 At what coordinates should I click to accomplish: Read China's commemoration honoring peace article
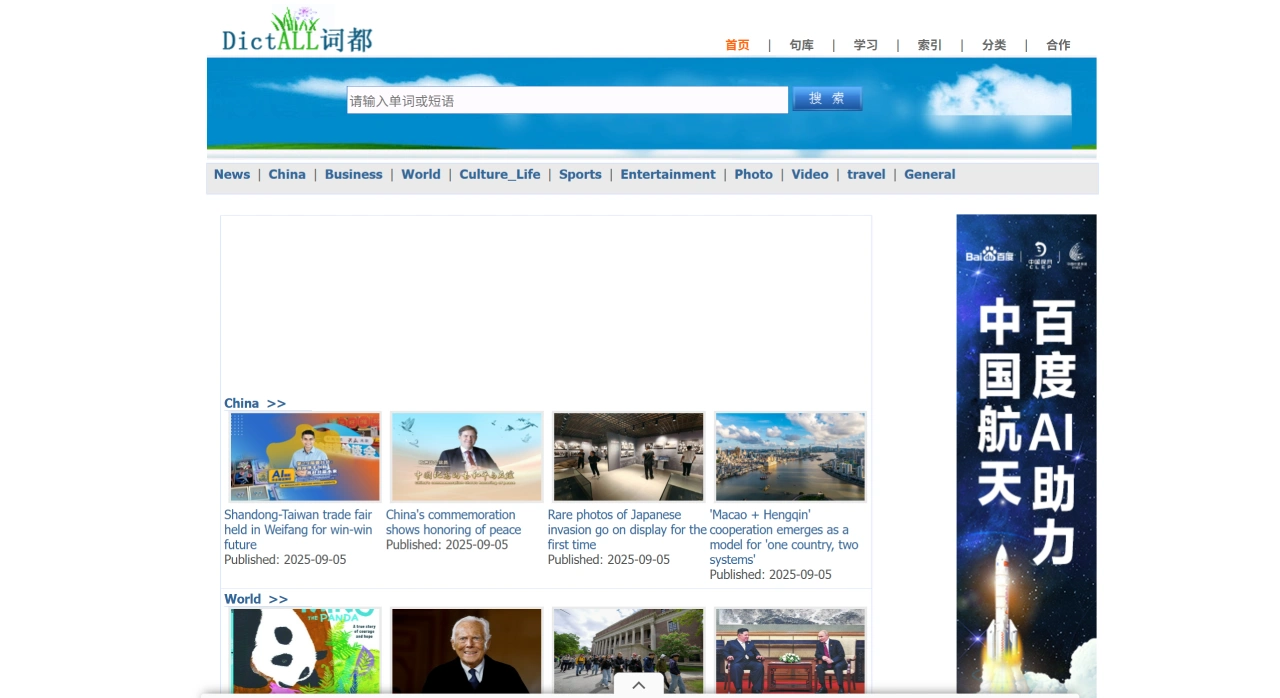pos(453,522)
